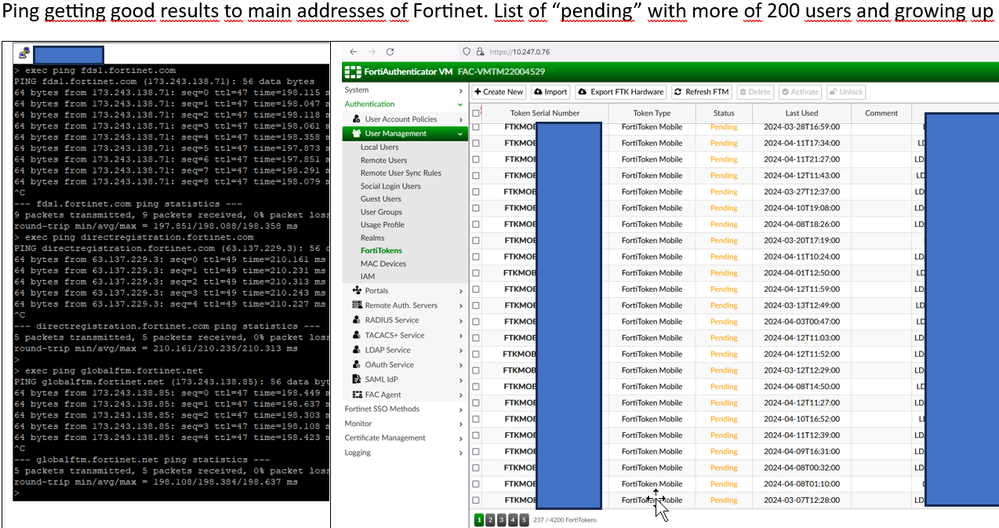The height and width of the screenshot is (528, 999).
Task: Click the Remote Auth. Servers icon
Action: pyautogui.click(x=357, y=305)
